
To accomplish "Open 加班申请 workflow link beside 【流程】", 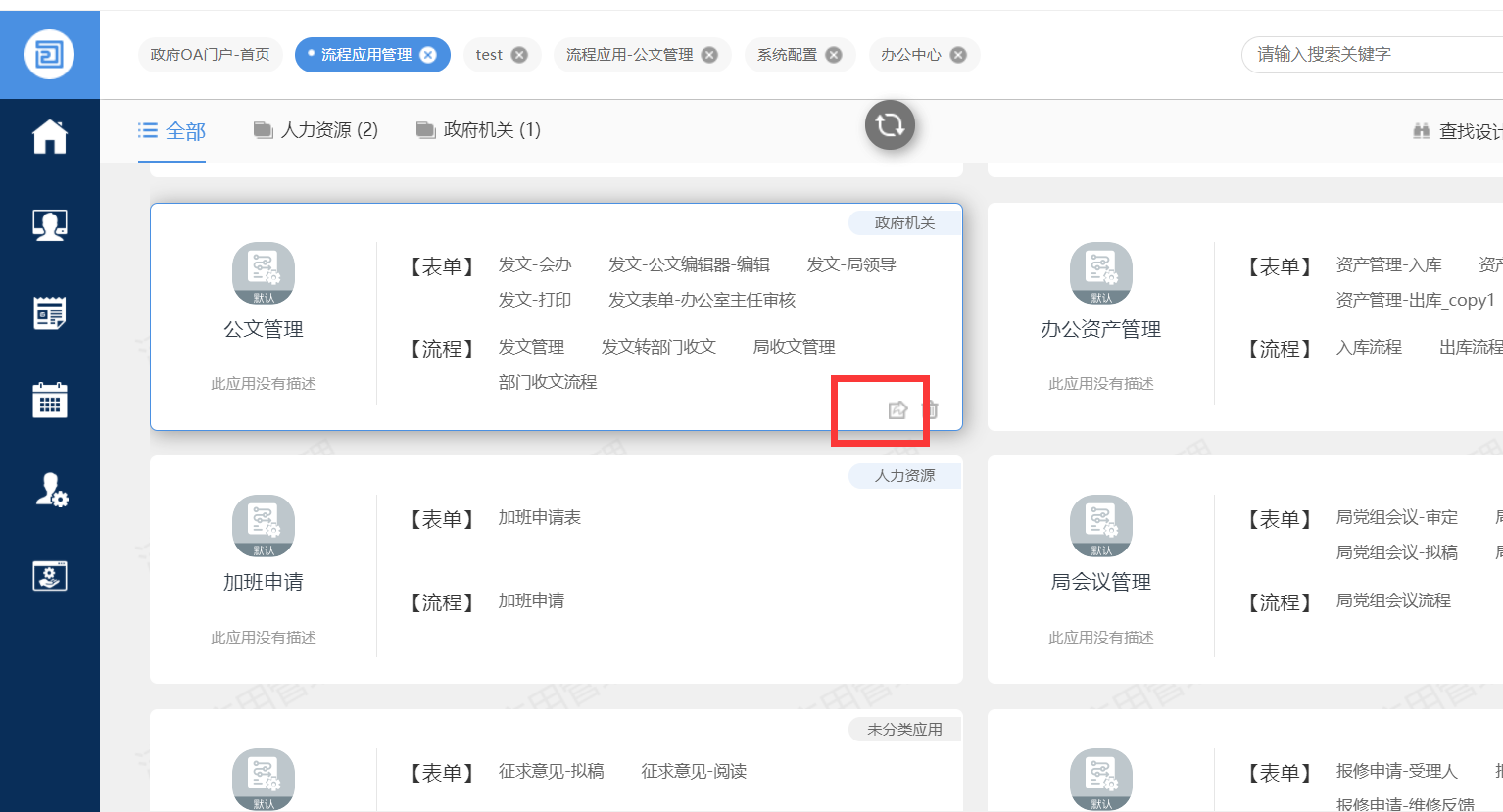I will [x=531, y=600].
